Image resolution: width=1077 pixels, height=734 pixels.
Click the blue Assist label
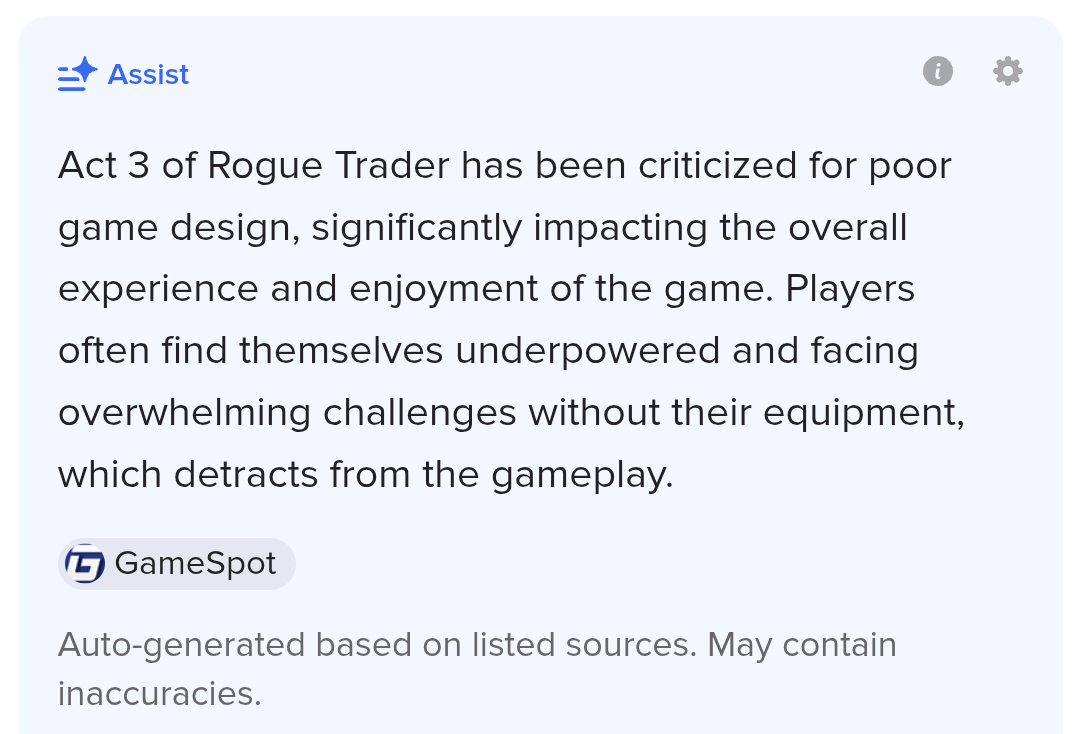tap(148, 74)
